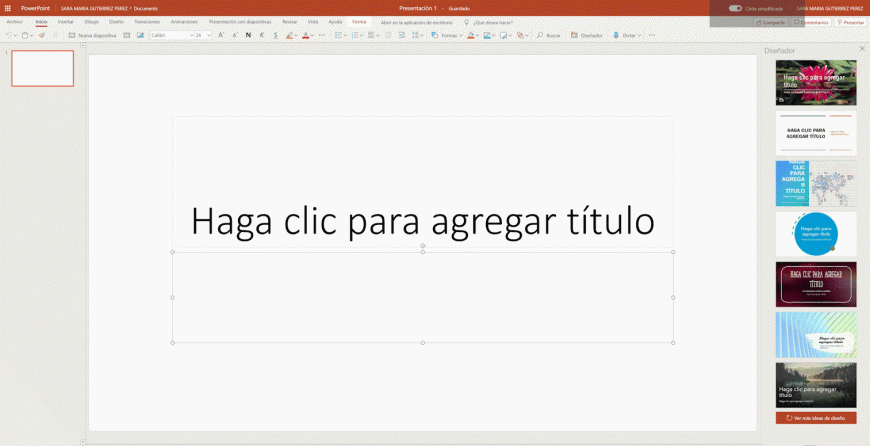Apply the shape fill color bucket

[471, 36]
